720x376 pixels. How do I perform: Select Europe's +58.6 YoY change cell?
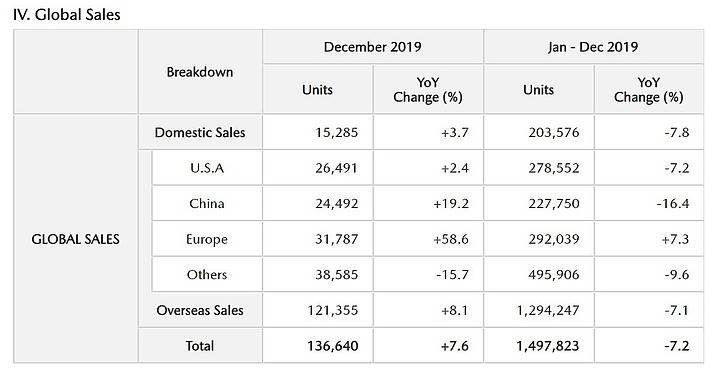(428, 239)
